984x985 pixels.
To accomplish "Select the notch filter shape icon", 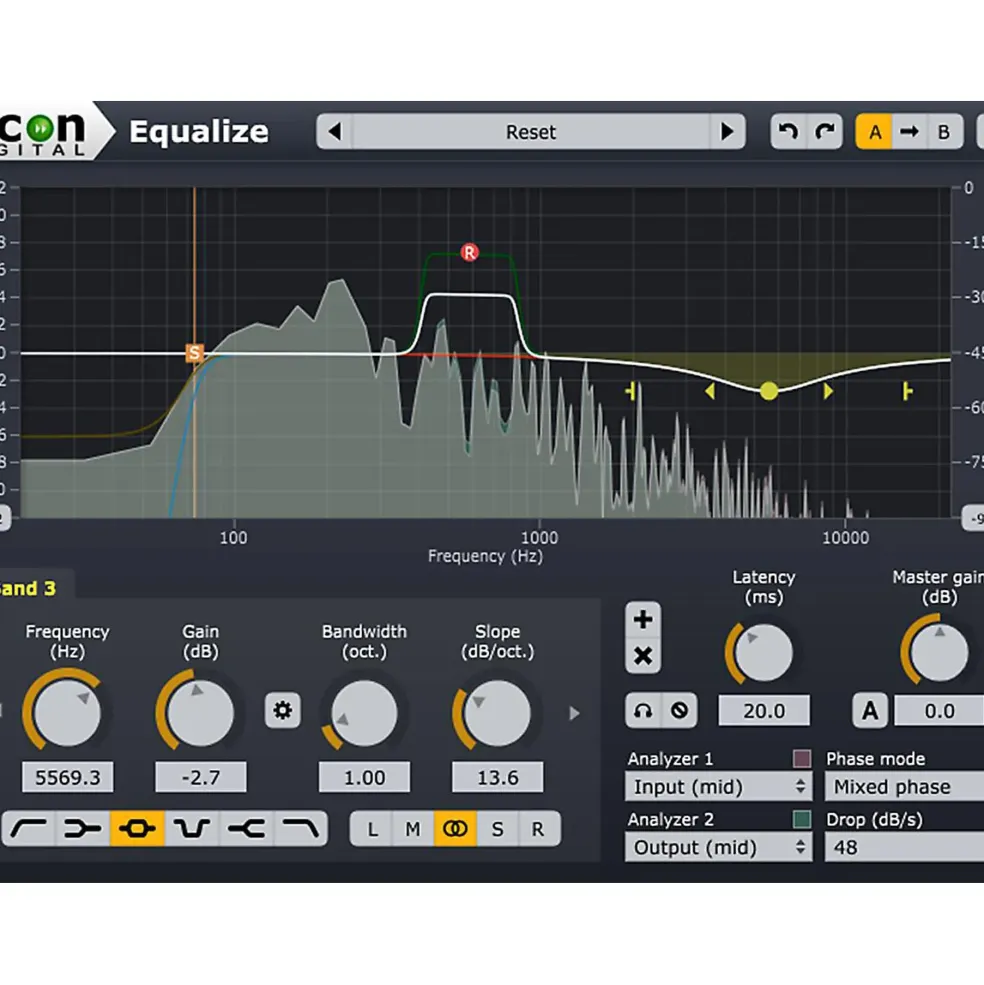I will (x=192, y=829).
